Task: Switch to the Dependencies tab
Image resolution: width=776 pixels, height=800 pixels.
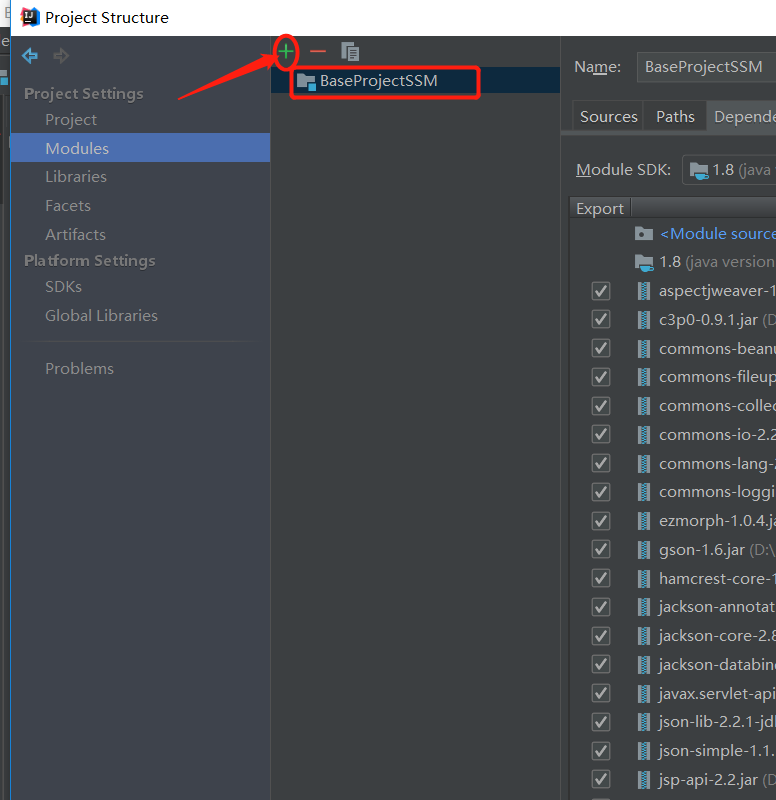Action: 742,117
